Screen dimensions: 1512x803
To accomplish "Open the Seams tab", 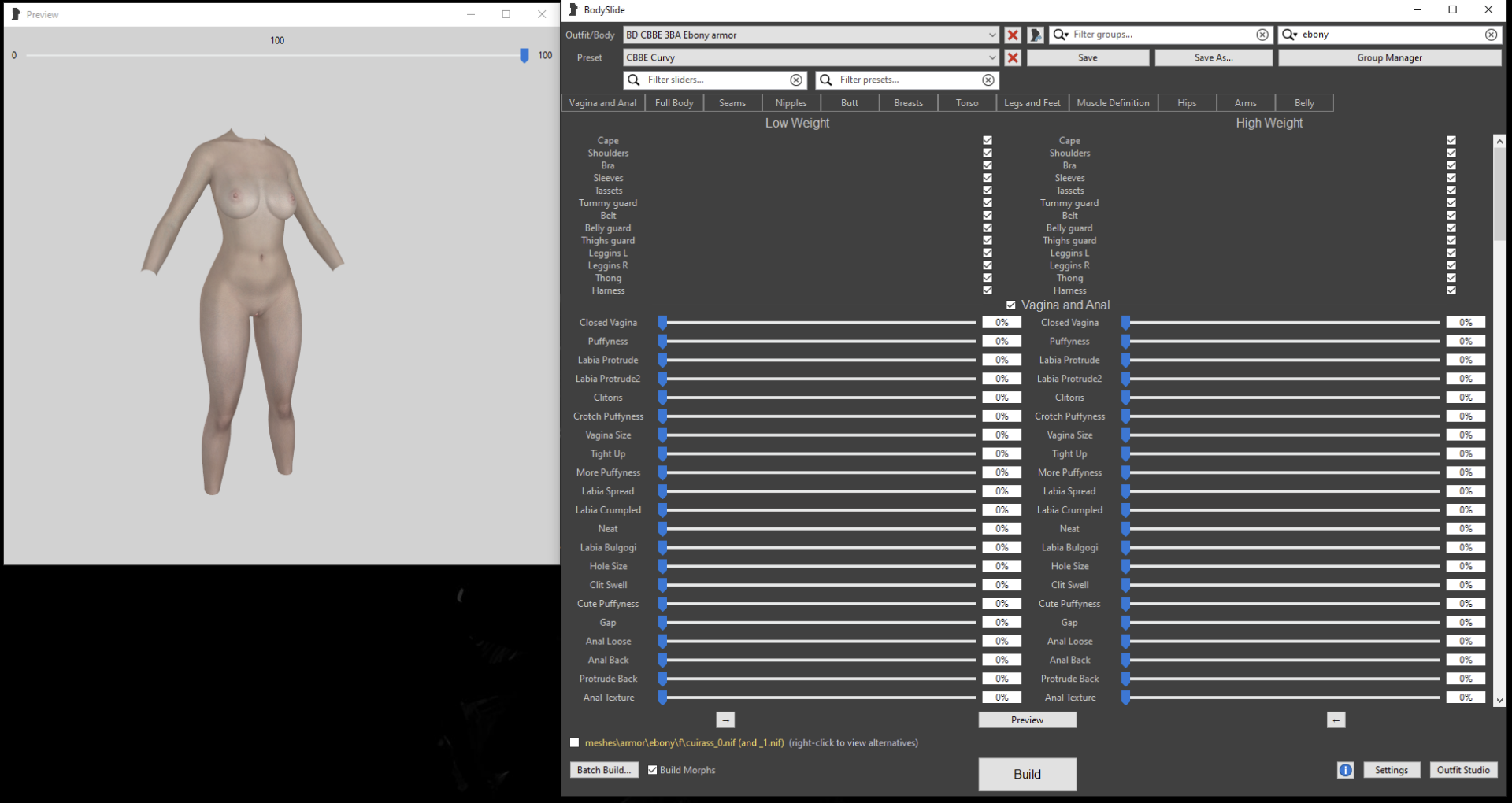I will pyautogui.click(x=732, y=103).
